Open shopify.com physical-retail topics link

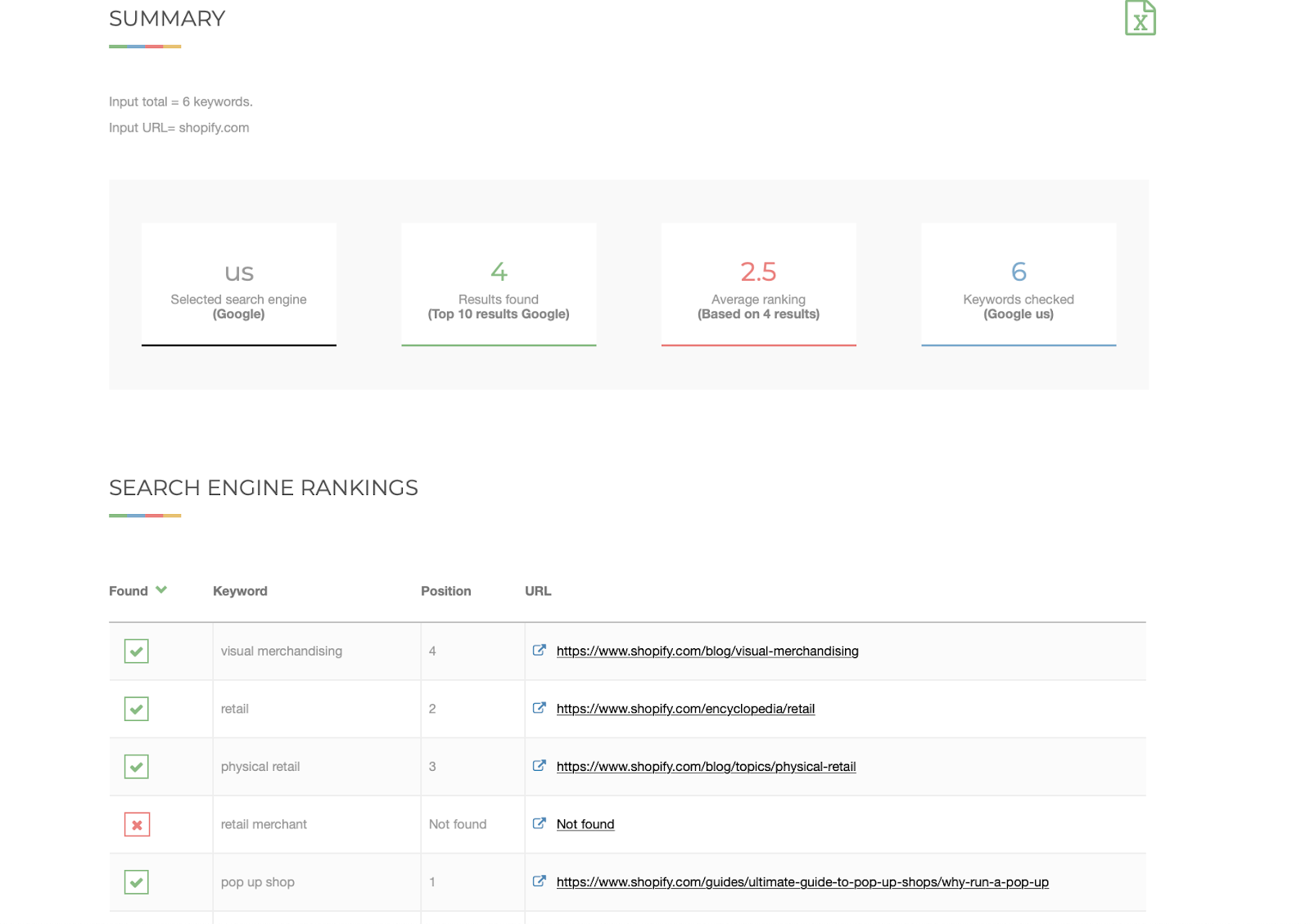(706, 767)
